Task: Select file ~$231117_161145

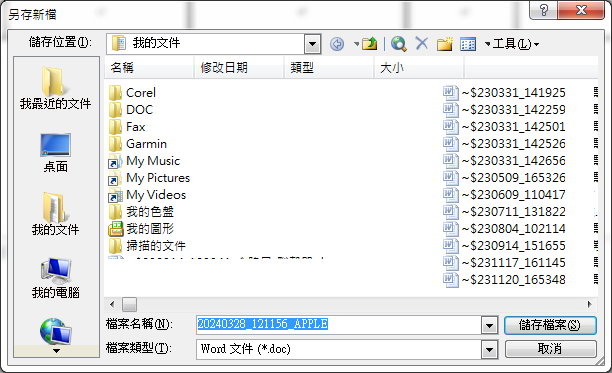Action: [504, 263]
